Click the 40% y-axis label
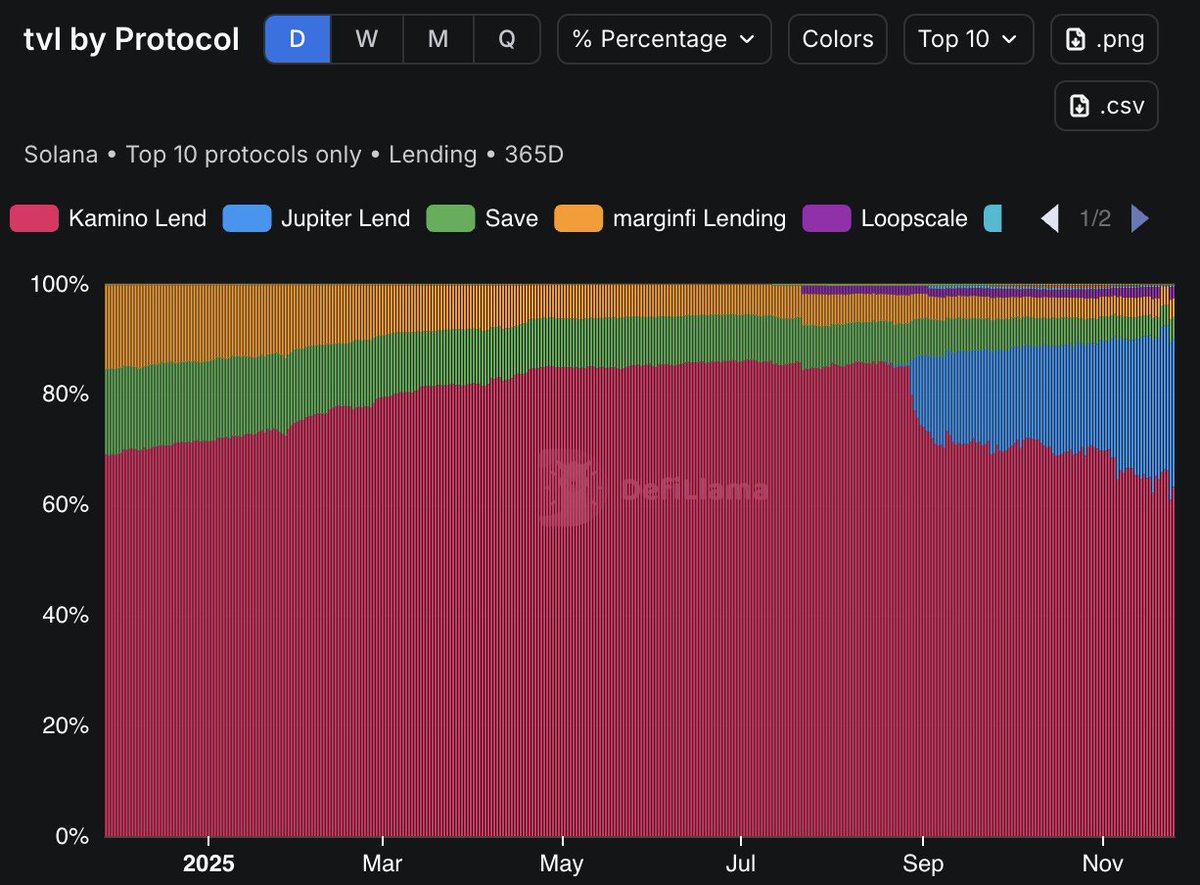 (67, 614)
